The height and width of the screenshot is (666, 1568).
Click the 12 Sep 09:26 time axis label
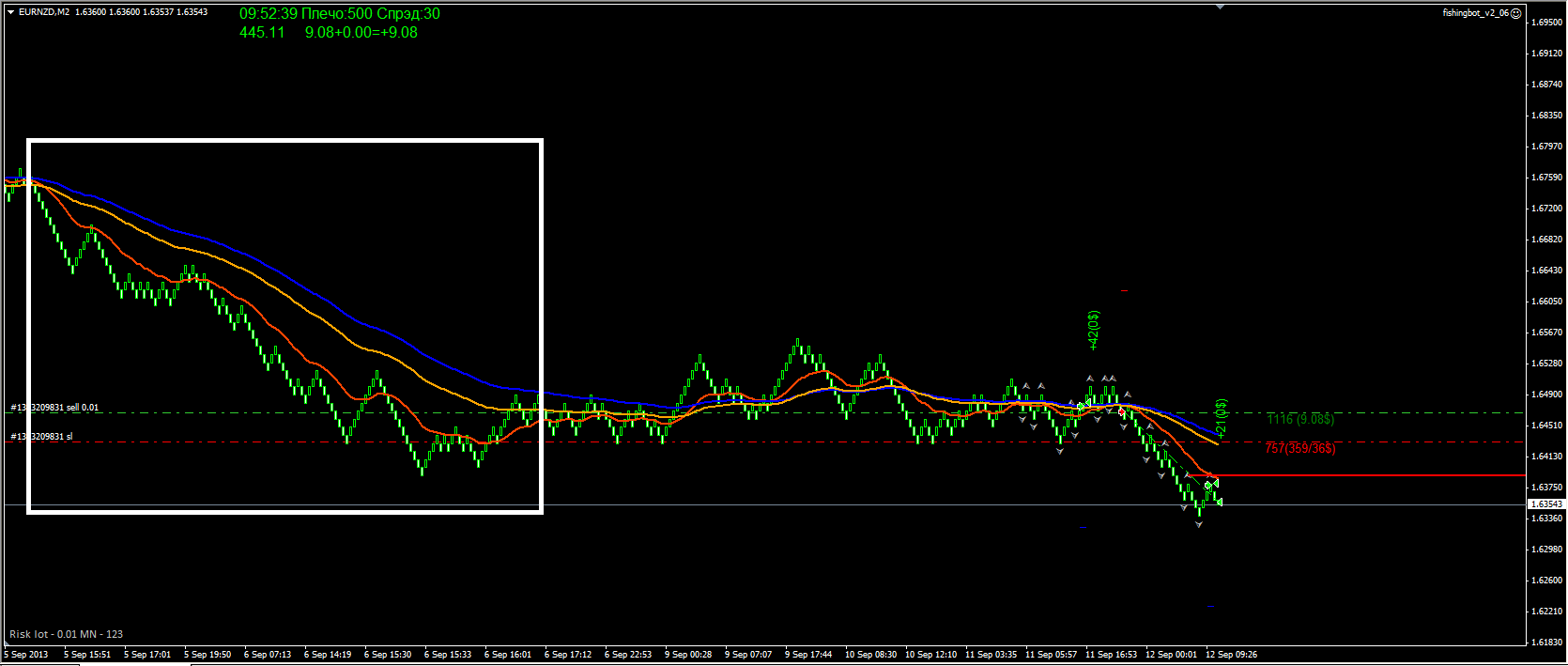1231,654
